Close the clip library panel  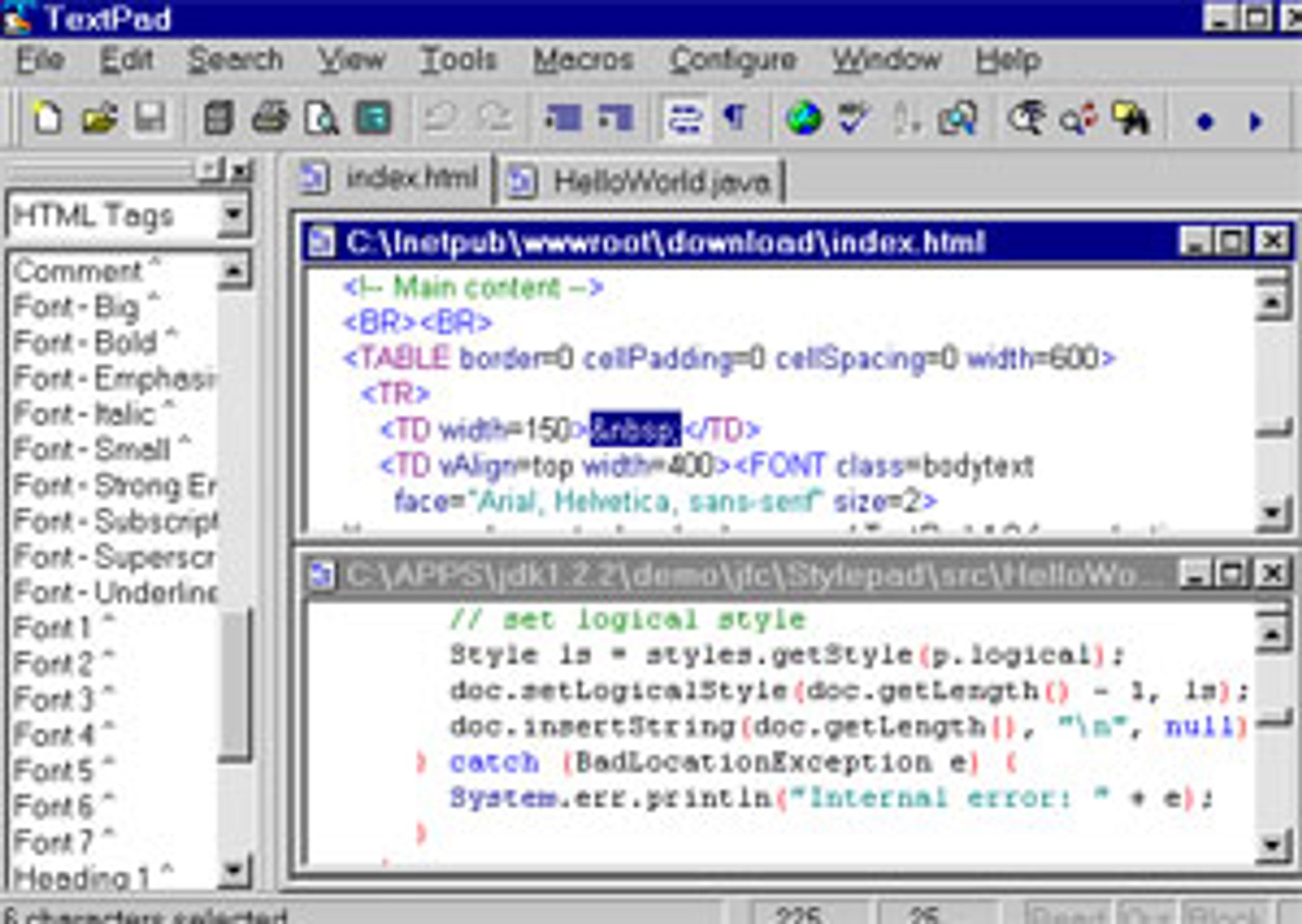pos(242,171)
